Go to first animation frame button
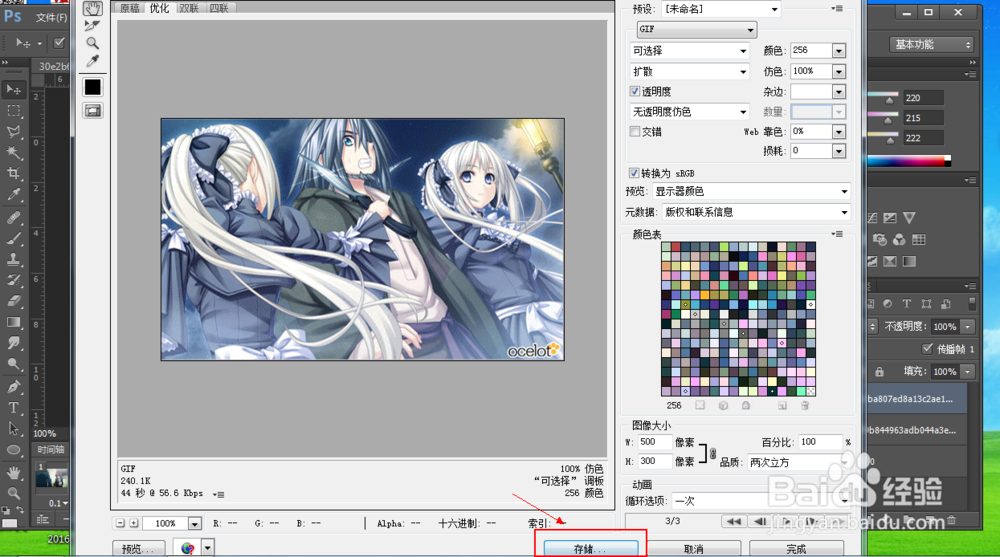This screenshot has height=557, width=1000. (734, 521)
